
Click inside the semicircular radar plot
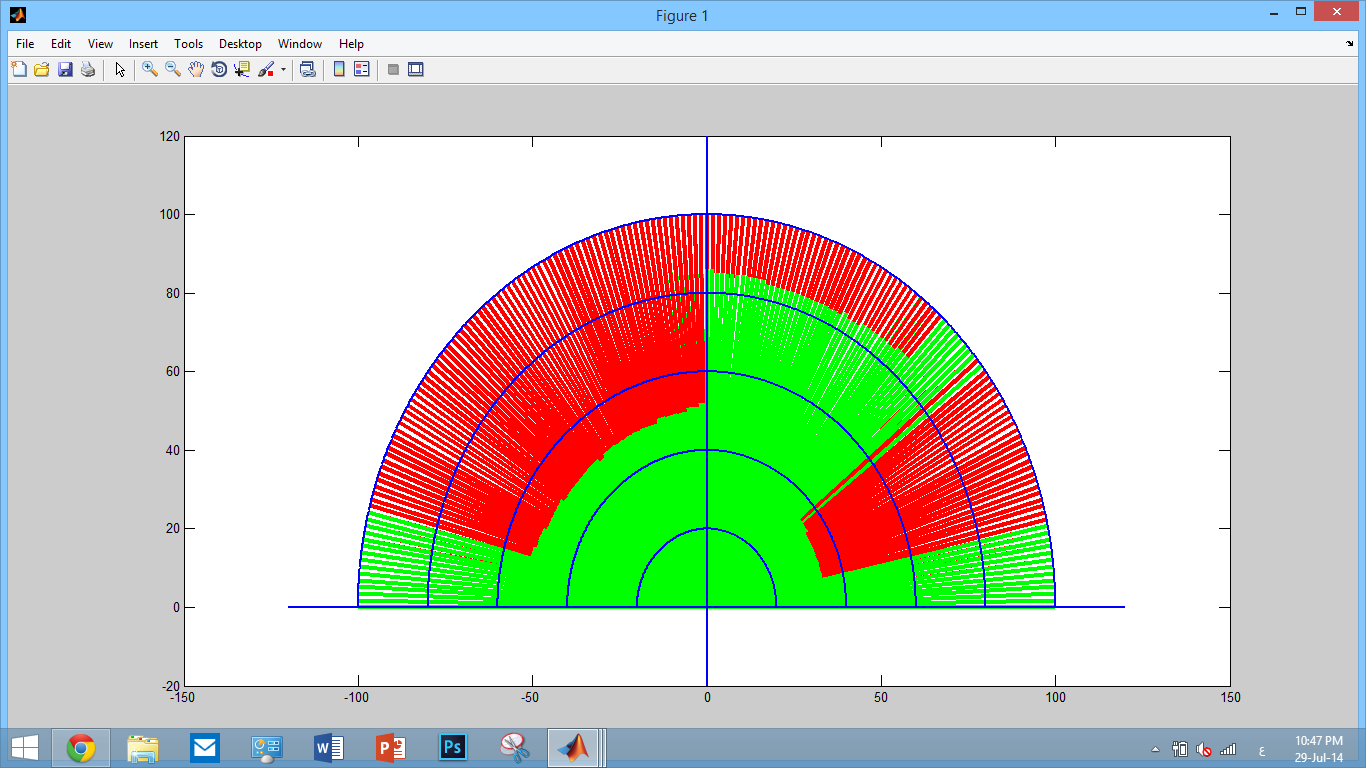707,450
